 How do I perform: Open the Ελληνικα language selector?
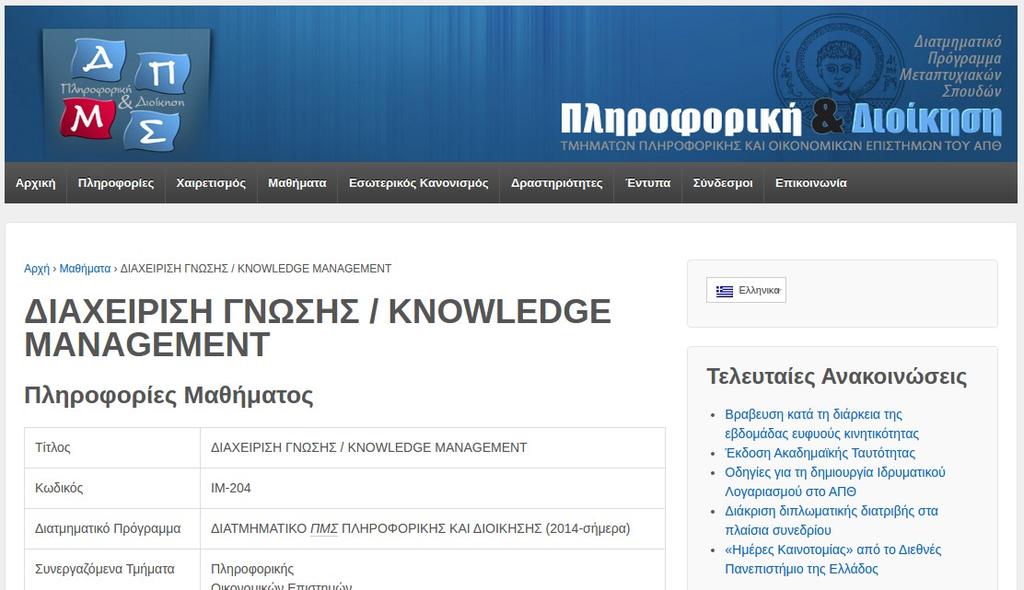(x=746, y=290)
